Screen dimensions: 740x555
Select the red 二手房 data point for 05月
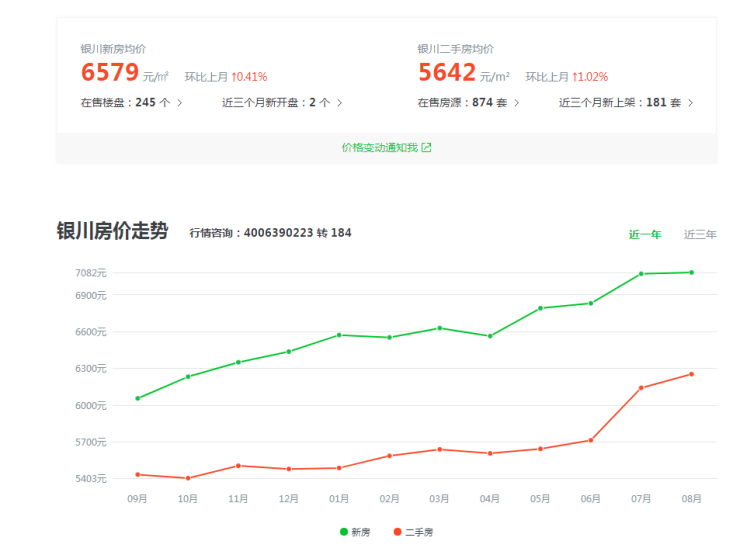point(540,449)
